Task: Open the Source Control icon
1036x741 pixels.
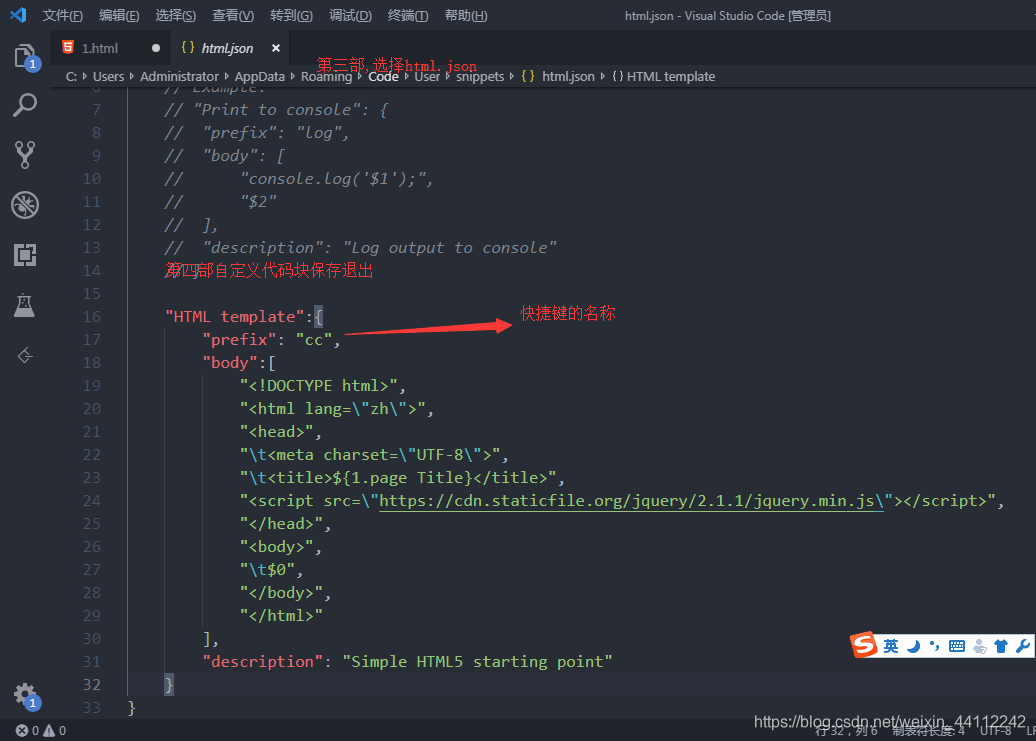Action: [25, 155]
